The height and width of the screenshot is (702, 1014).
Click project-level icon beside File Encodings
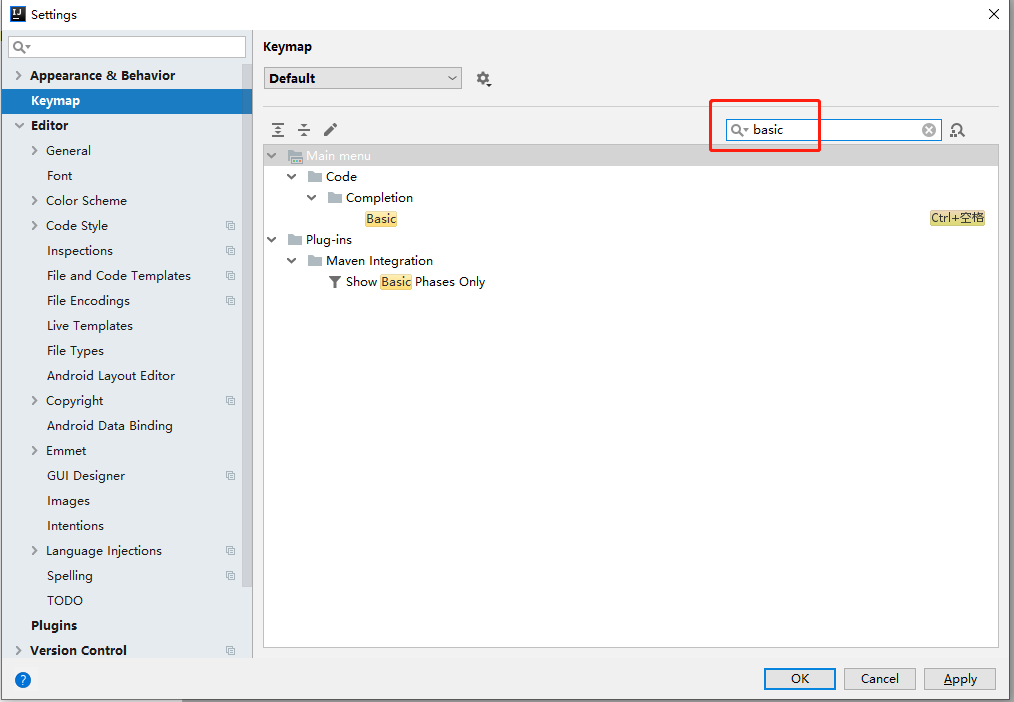click(230, 301)
